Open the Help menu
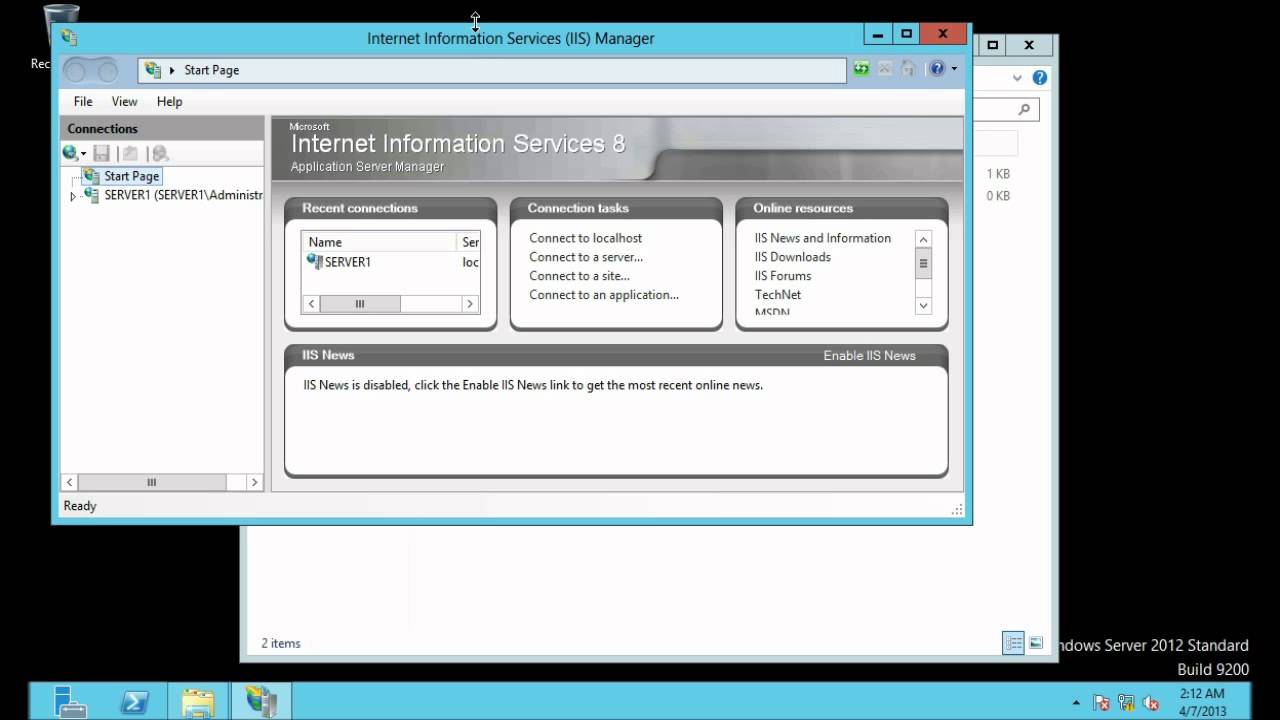The height and width of the screenshot is (720, 1280). 169,101
